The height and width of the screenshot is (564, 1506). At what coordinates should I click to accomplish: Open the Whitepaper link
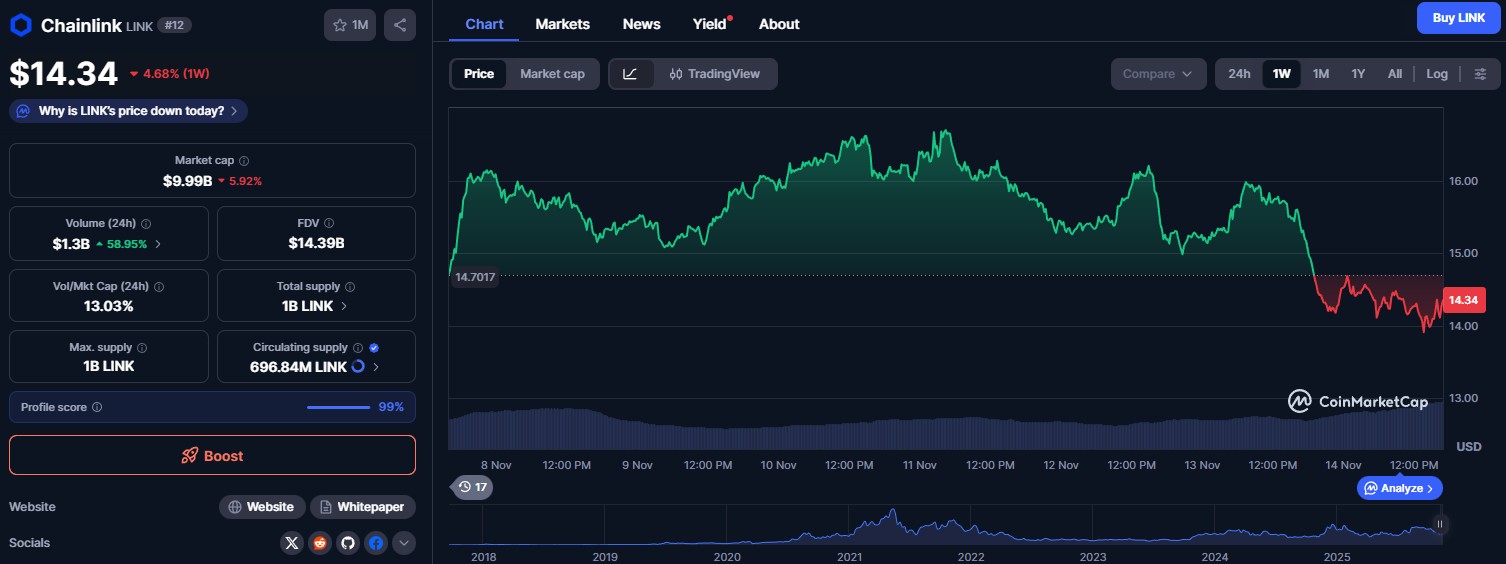point(363,507)
